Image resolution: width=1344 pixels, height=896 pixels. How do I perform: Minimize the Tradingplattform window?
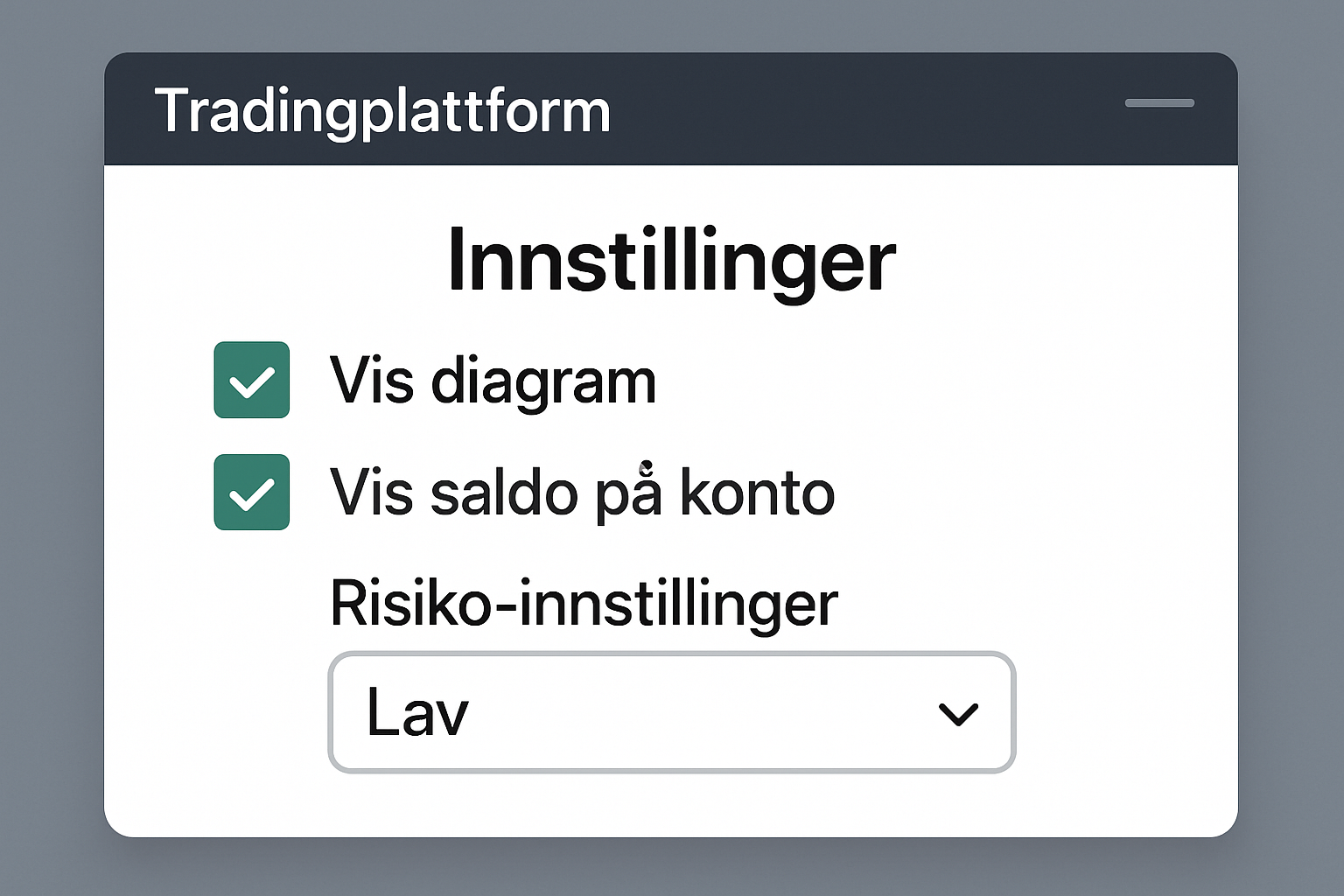(x=1159, y=103)
